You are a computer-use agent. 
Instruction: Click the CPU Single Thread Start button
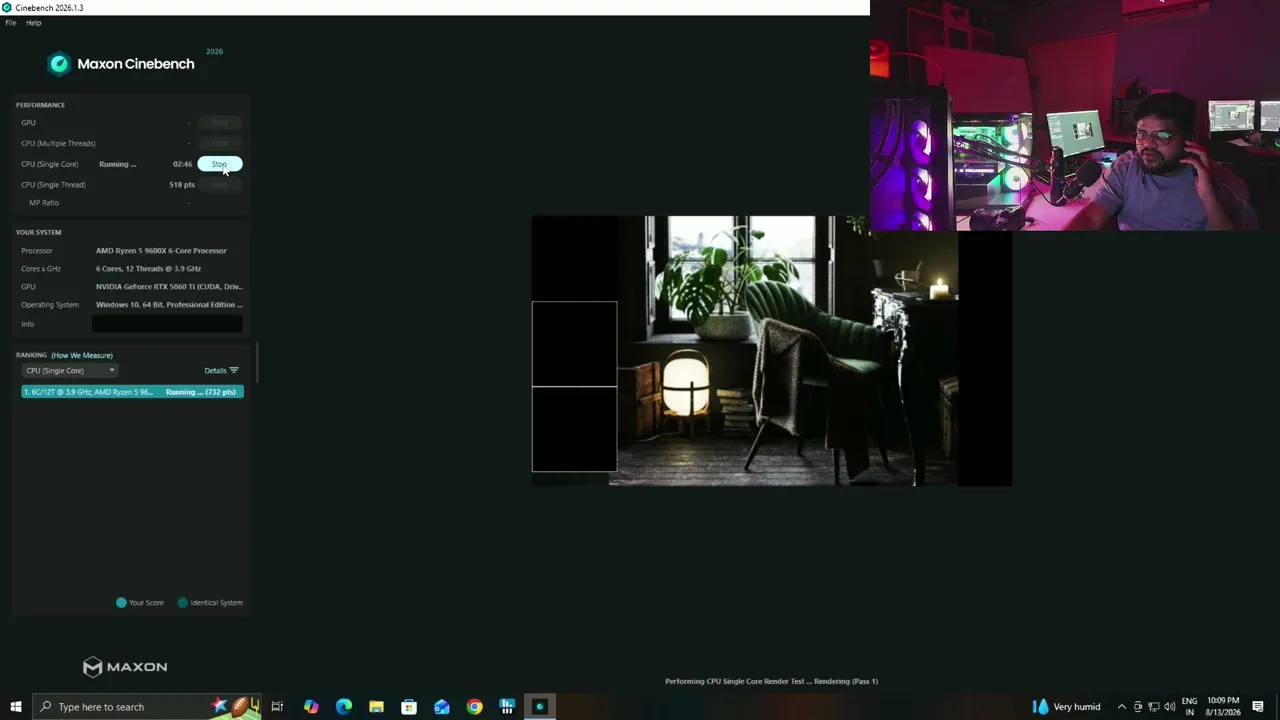click(x=220, y=185)
